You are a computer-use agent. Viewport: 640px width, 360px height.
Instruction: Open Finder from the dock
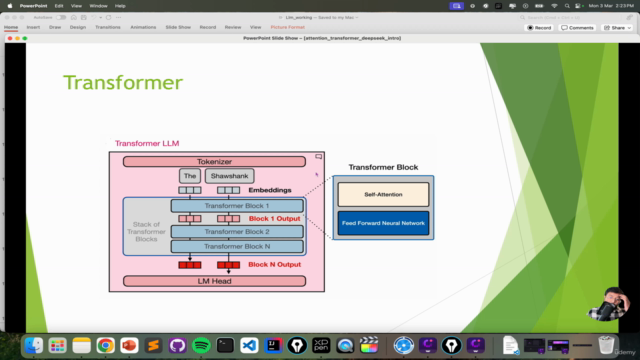33,346
